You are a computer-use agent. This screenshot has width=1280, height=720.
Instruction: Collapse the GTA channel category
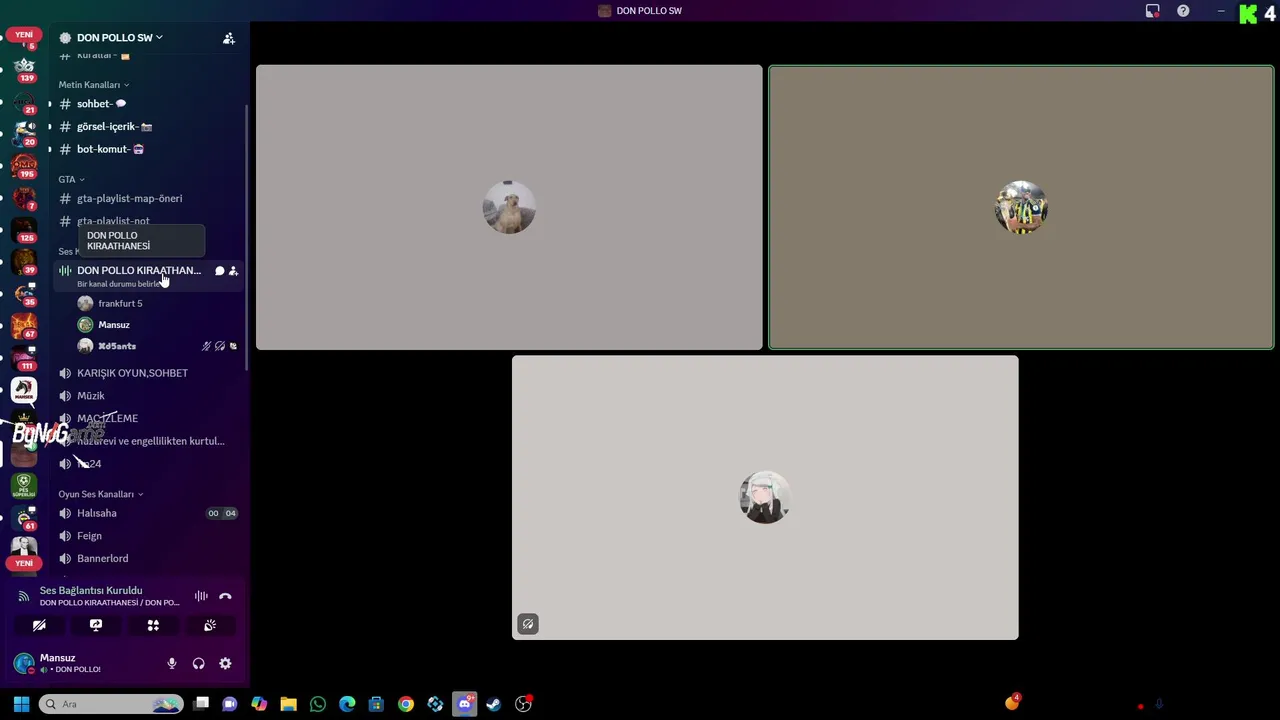71,179
